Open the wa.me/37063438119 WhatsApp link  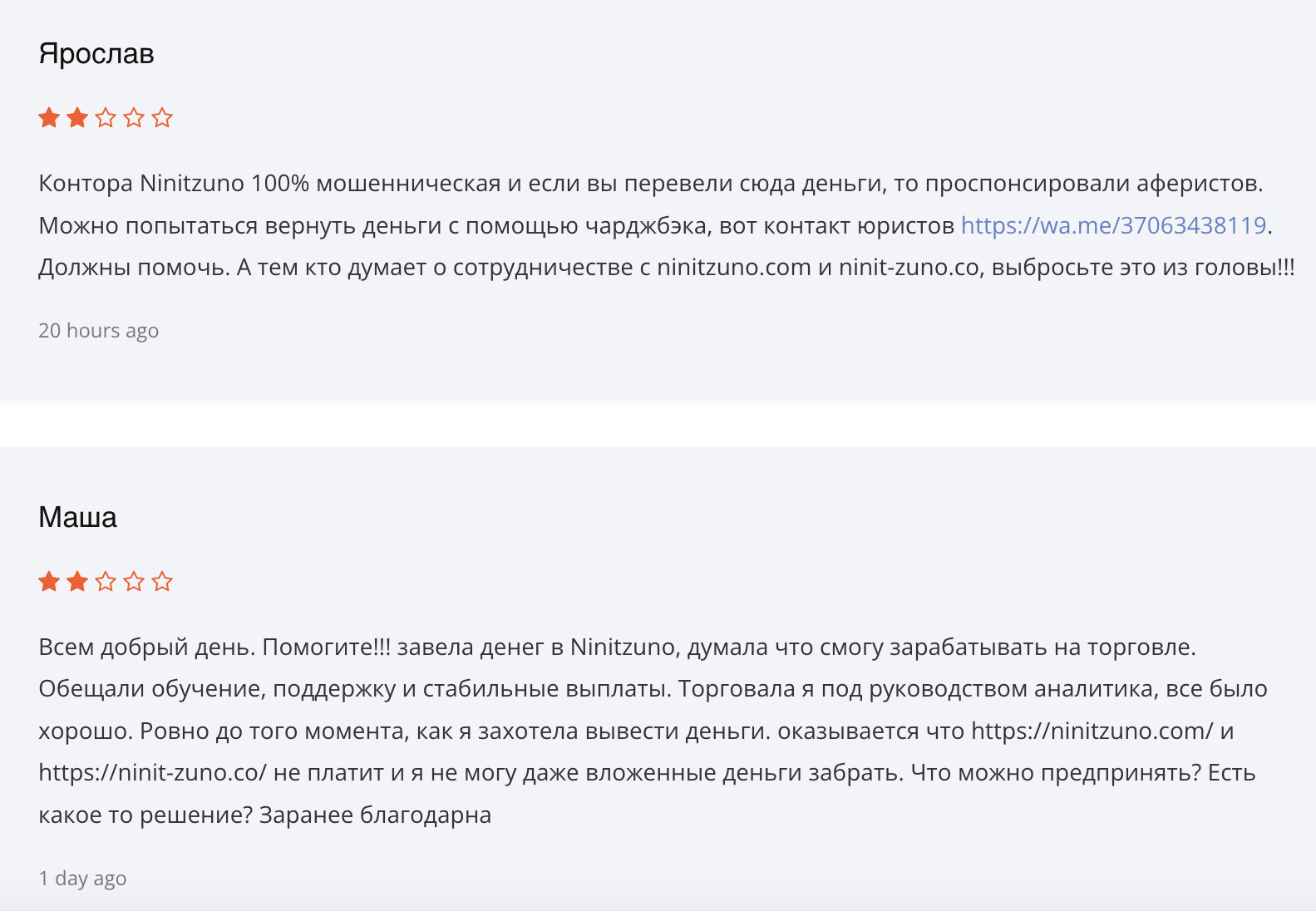pyautogui.click(x=1113, y=225)
